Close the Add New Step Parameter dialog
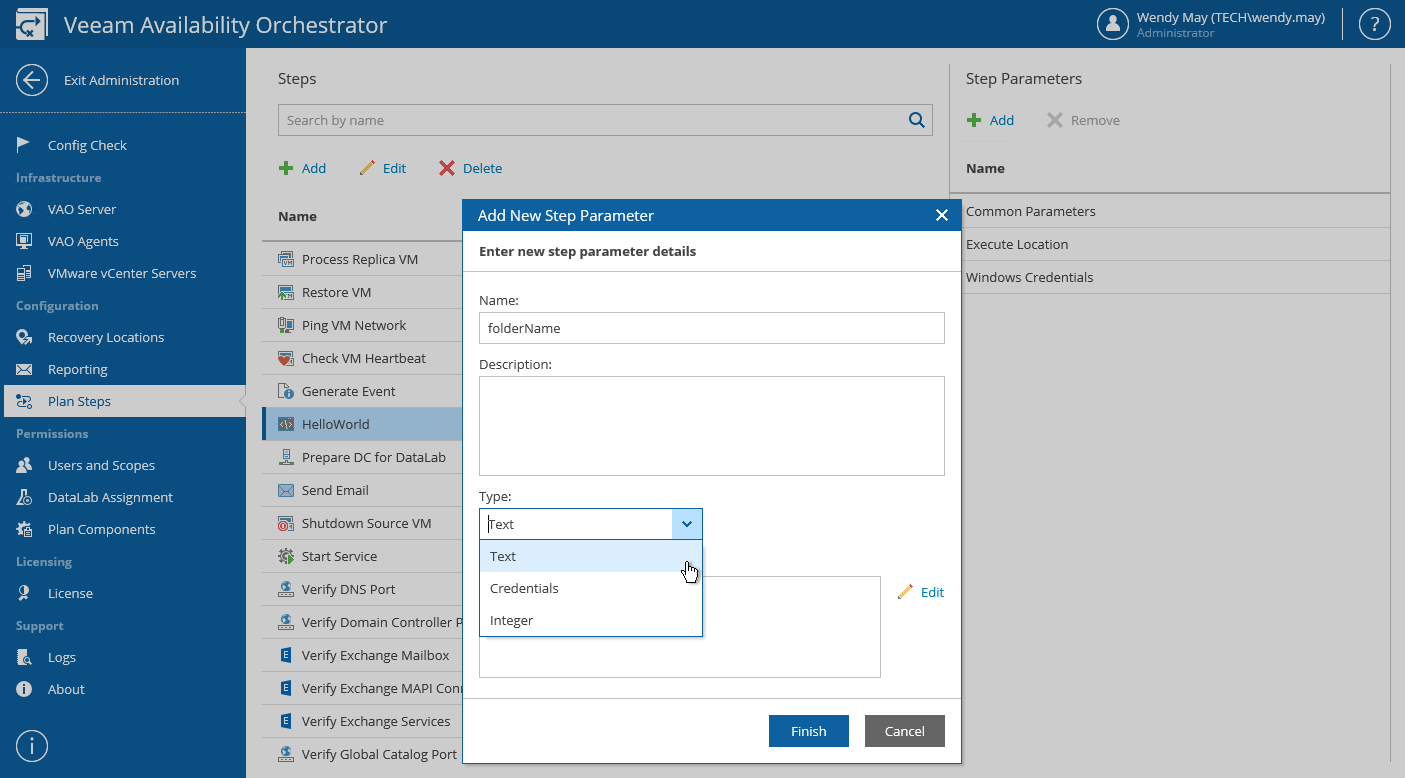 [x=941, y=215]
